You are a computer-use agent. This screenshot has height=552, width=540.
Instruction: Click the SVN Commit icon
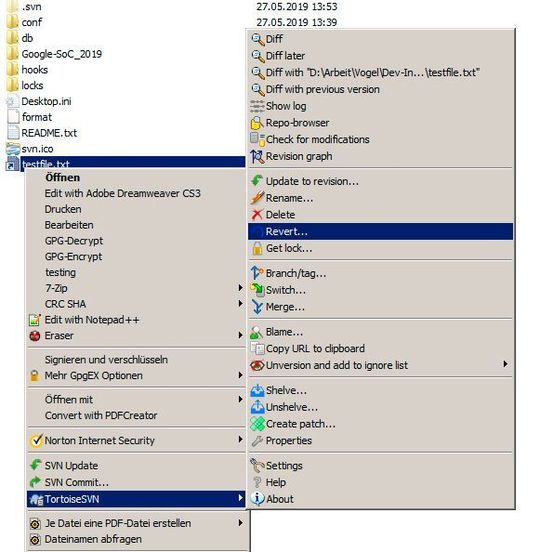(36, 482)
